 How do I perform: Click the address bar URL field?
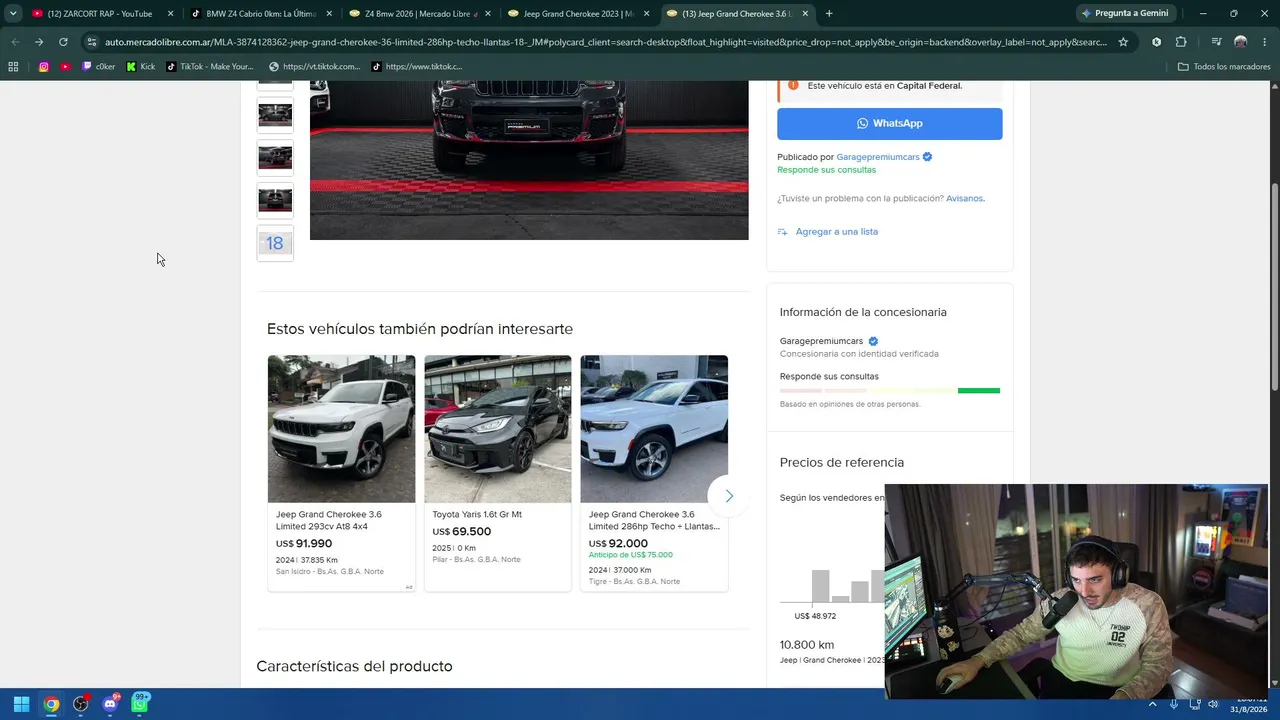click(605, 42)
